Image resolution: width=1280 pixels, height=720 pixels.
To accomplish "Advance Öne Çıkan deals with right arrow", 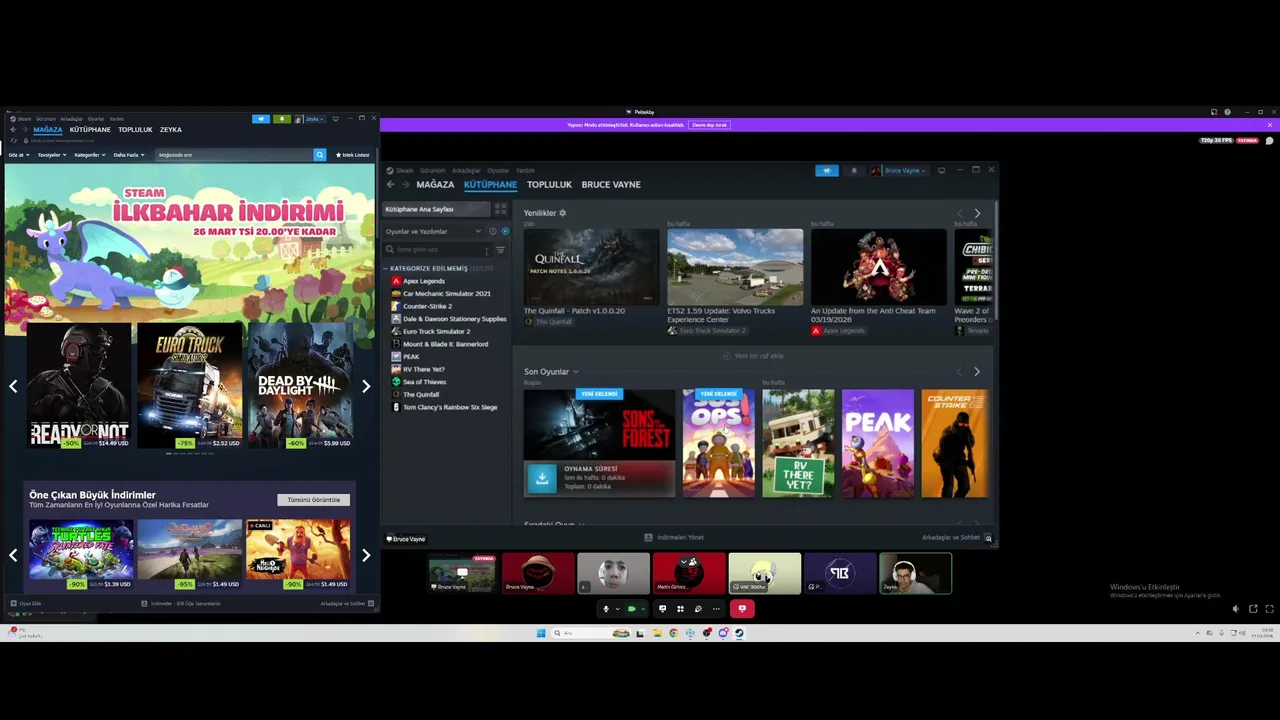I will click(366, 555).
